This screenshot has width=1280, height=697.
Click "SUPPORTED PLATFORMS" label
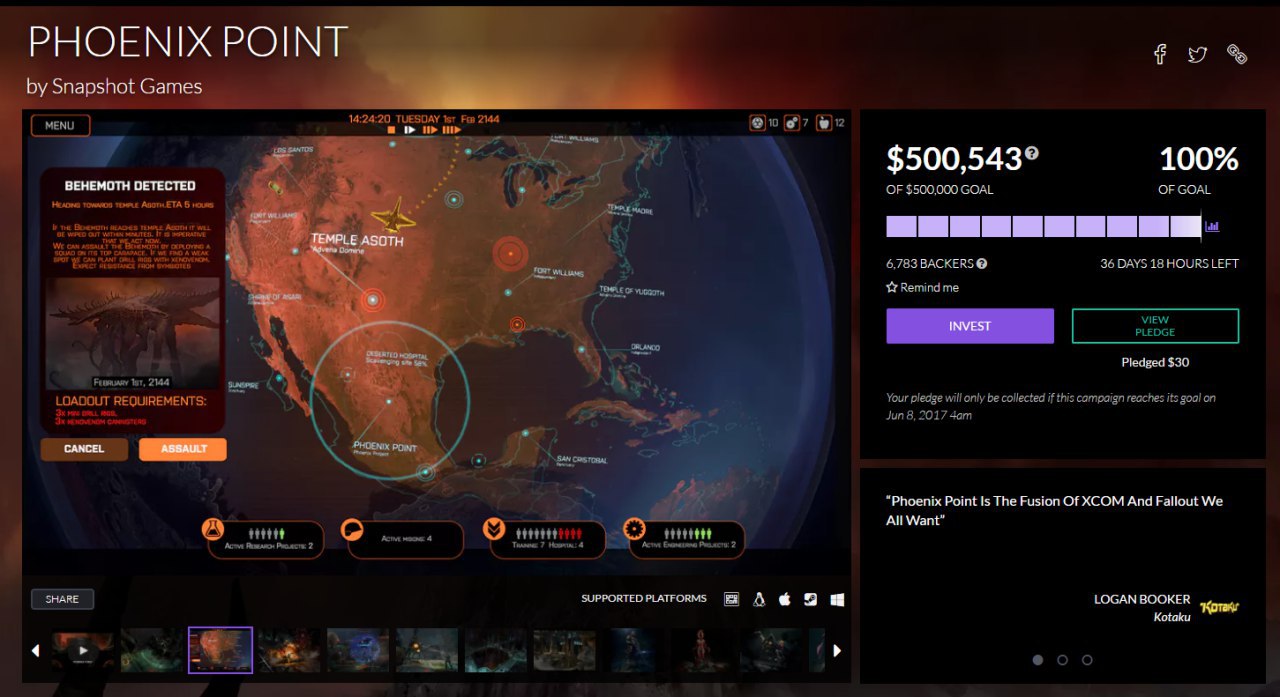click(644, 599)
